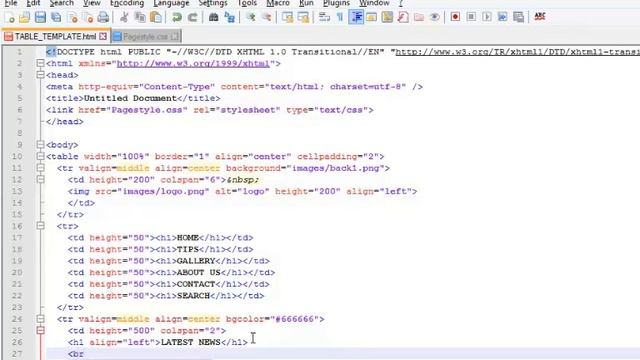The height and width of the screenshot is (360, 640).
Task: Undo the last edit via green arrow
Action: pos(177,17)
